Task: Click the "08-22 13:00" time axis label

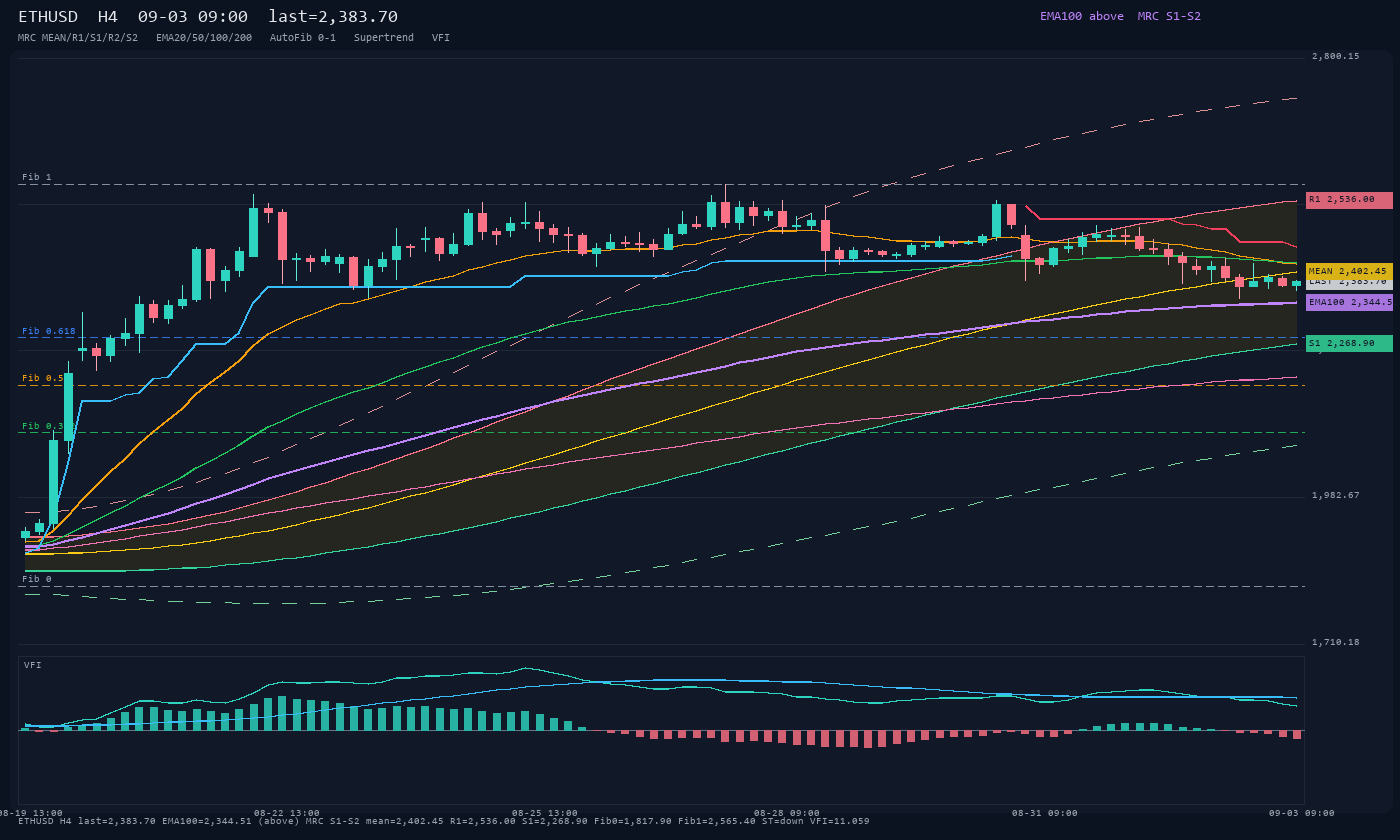Action: (287, 813)
